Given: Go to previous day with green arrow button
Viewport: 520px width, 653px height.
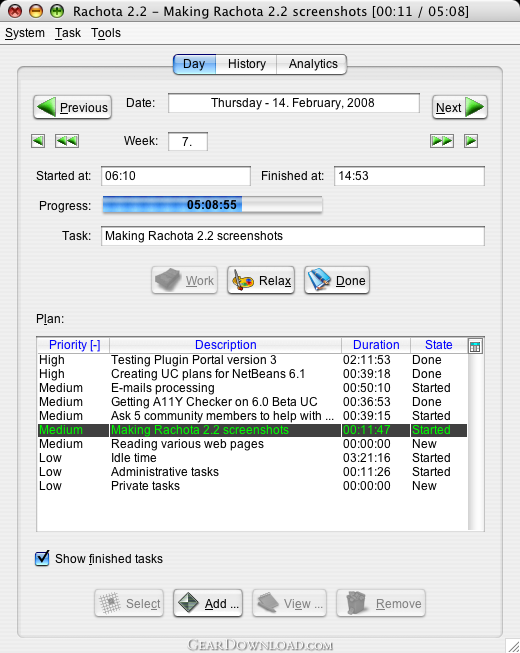Looking at the screenshot, I should pos(72,107).
